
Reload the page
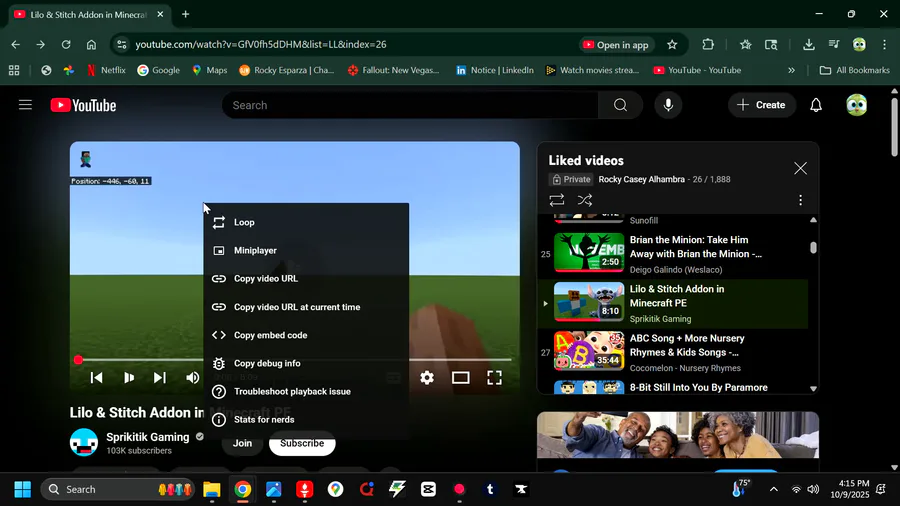tap(66, 45)
